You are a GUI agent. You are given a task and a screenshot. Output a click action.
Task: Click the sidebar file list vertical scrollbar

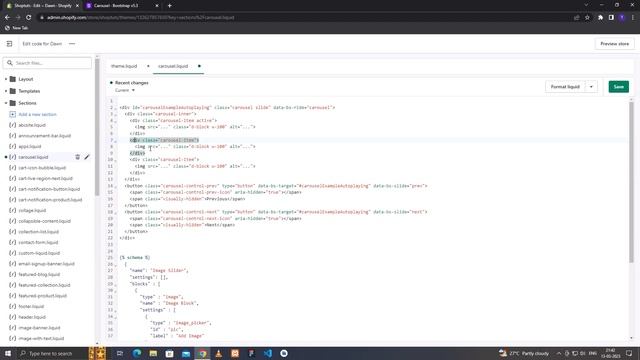[x=97, y=127]
